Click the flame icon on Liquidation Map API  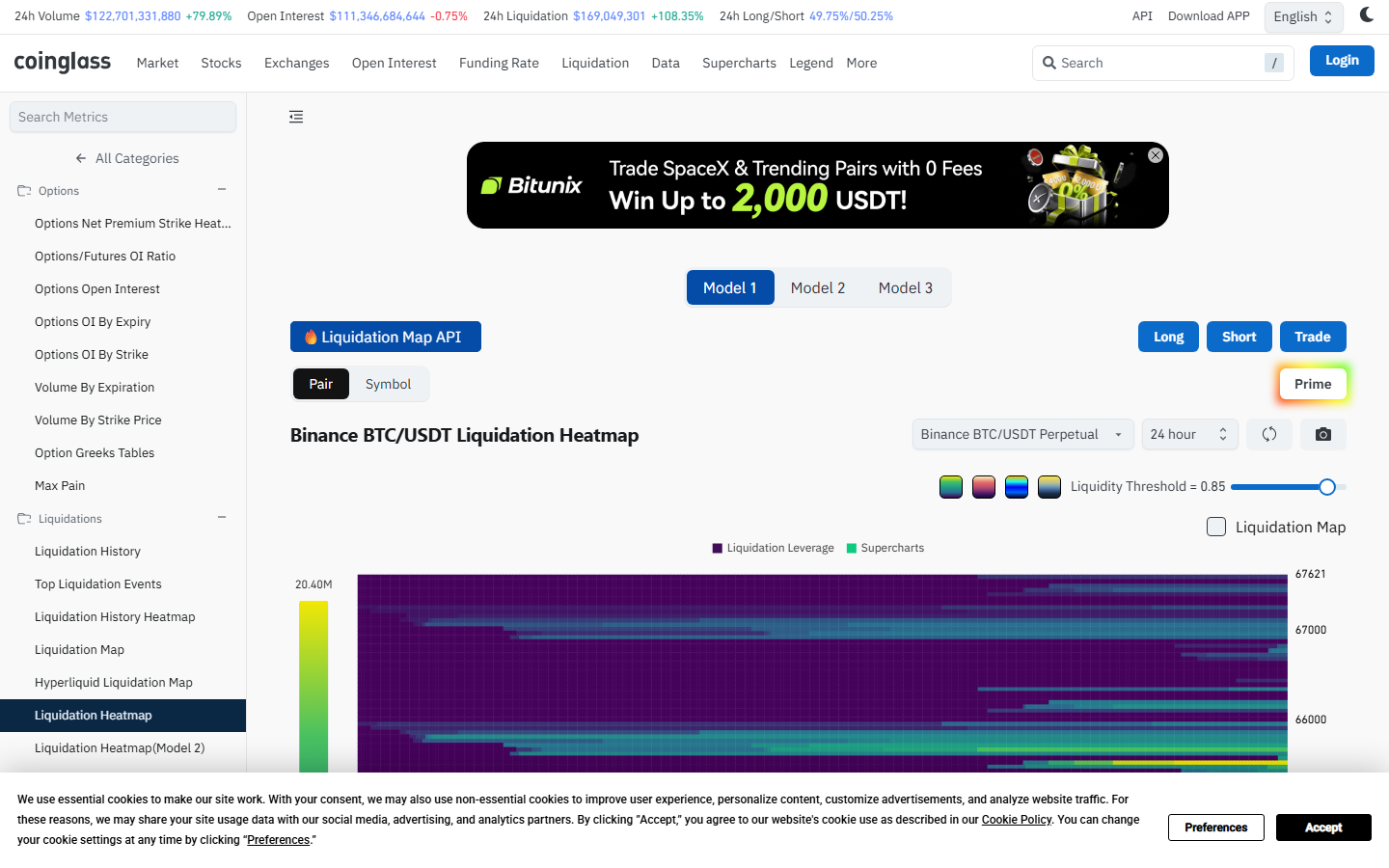[x=311, y=337]
